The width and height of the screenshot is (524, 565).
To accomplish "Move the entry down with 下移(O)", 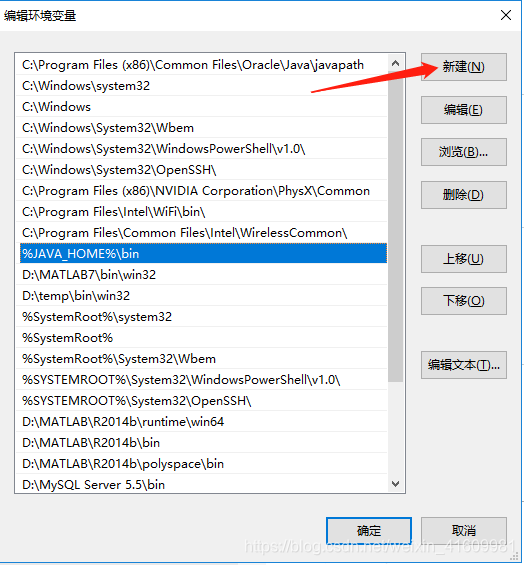I will pyautogui.click(x=463, y=301).
